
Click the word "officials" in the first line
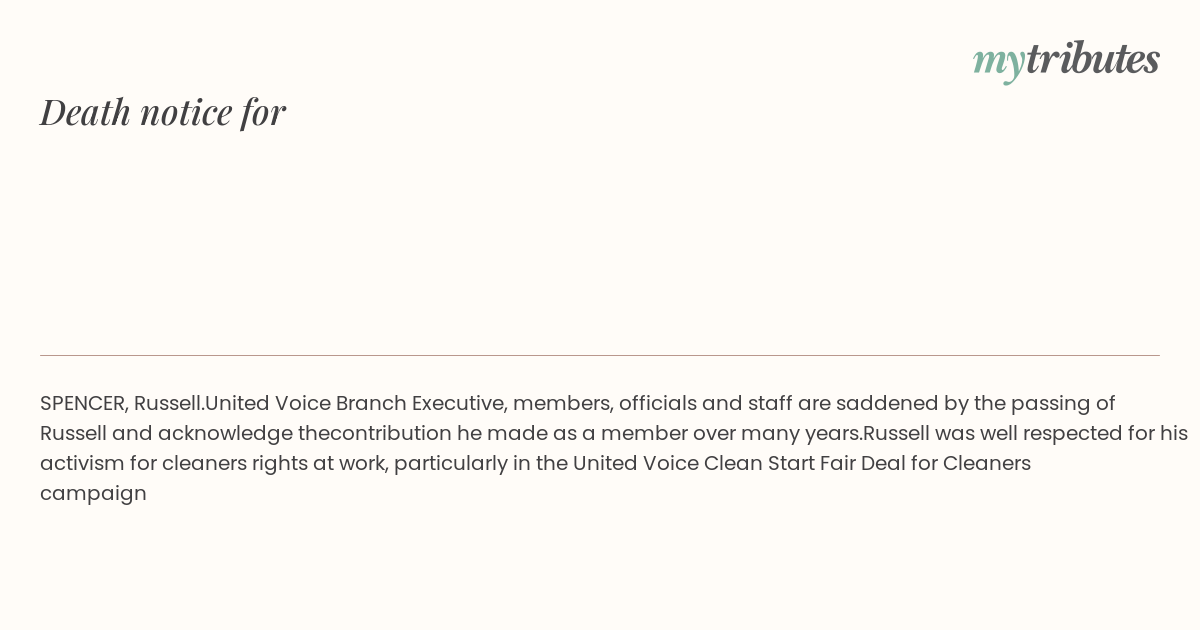coord(656,403)
